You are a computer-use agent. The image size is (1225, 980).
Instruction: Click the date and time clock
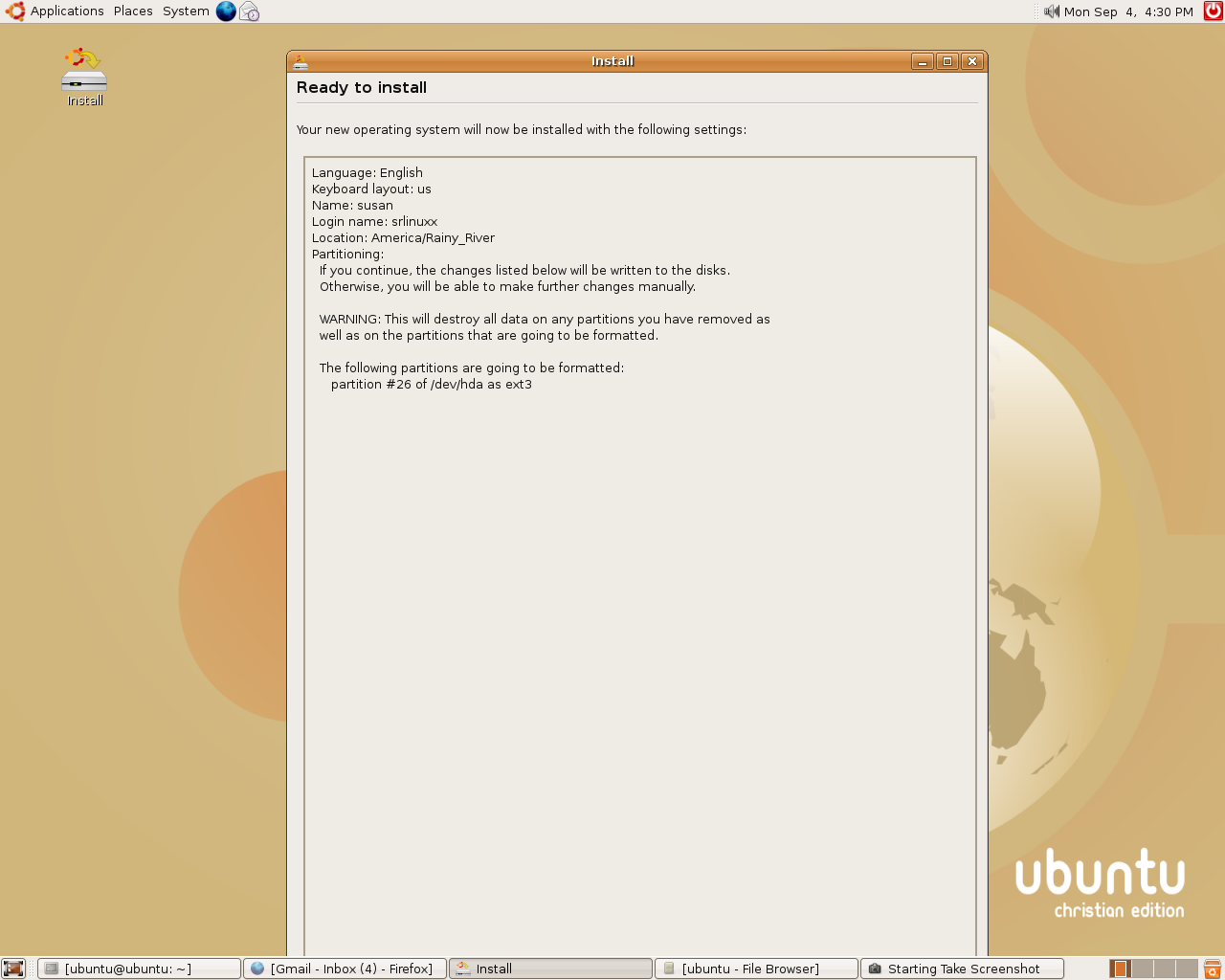point(1128,11)
